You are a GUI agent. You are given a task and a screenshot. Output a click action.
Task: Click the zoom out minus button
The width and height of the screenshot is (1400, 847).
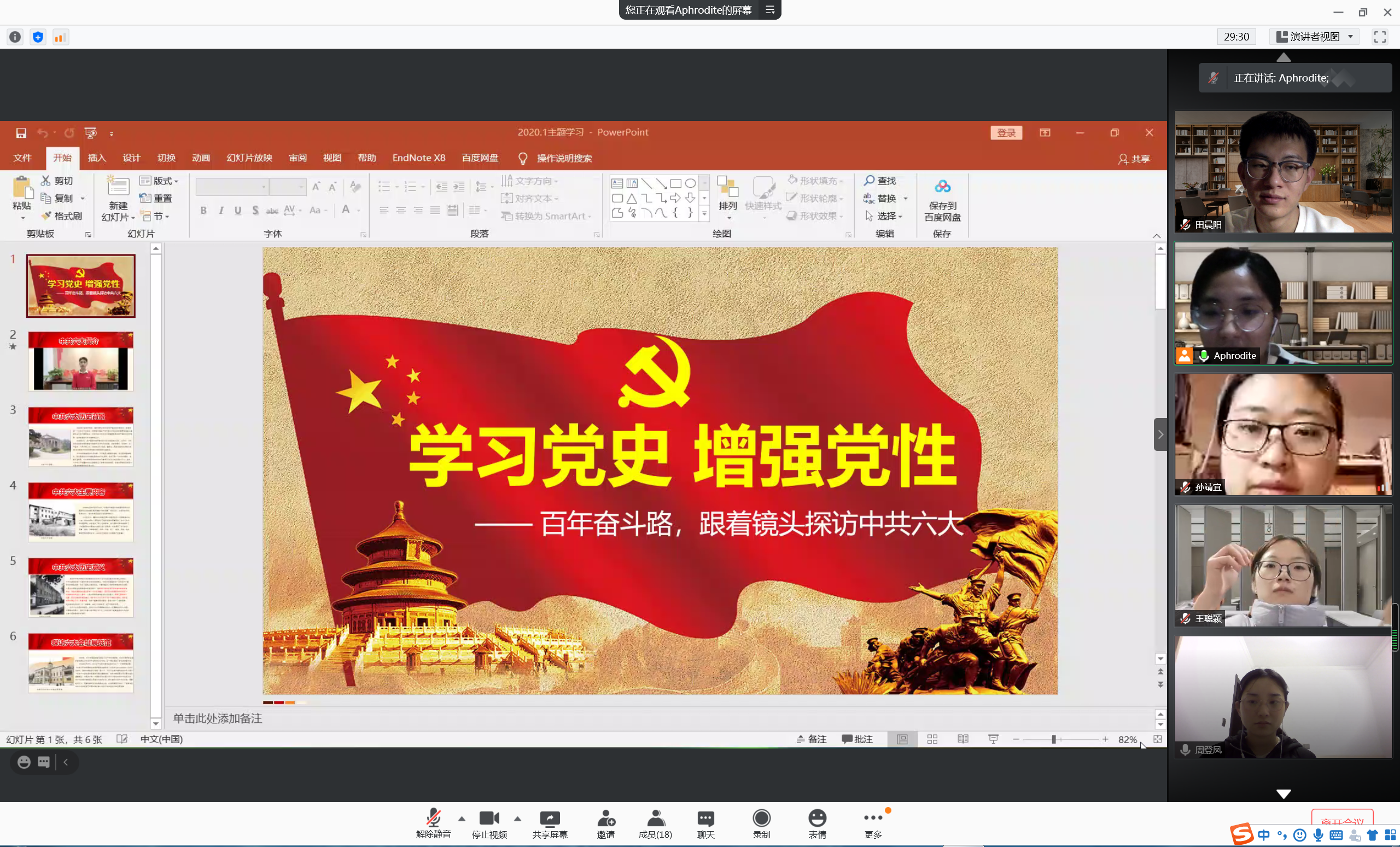pyautogui.click(x=1016, y=739)
